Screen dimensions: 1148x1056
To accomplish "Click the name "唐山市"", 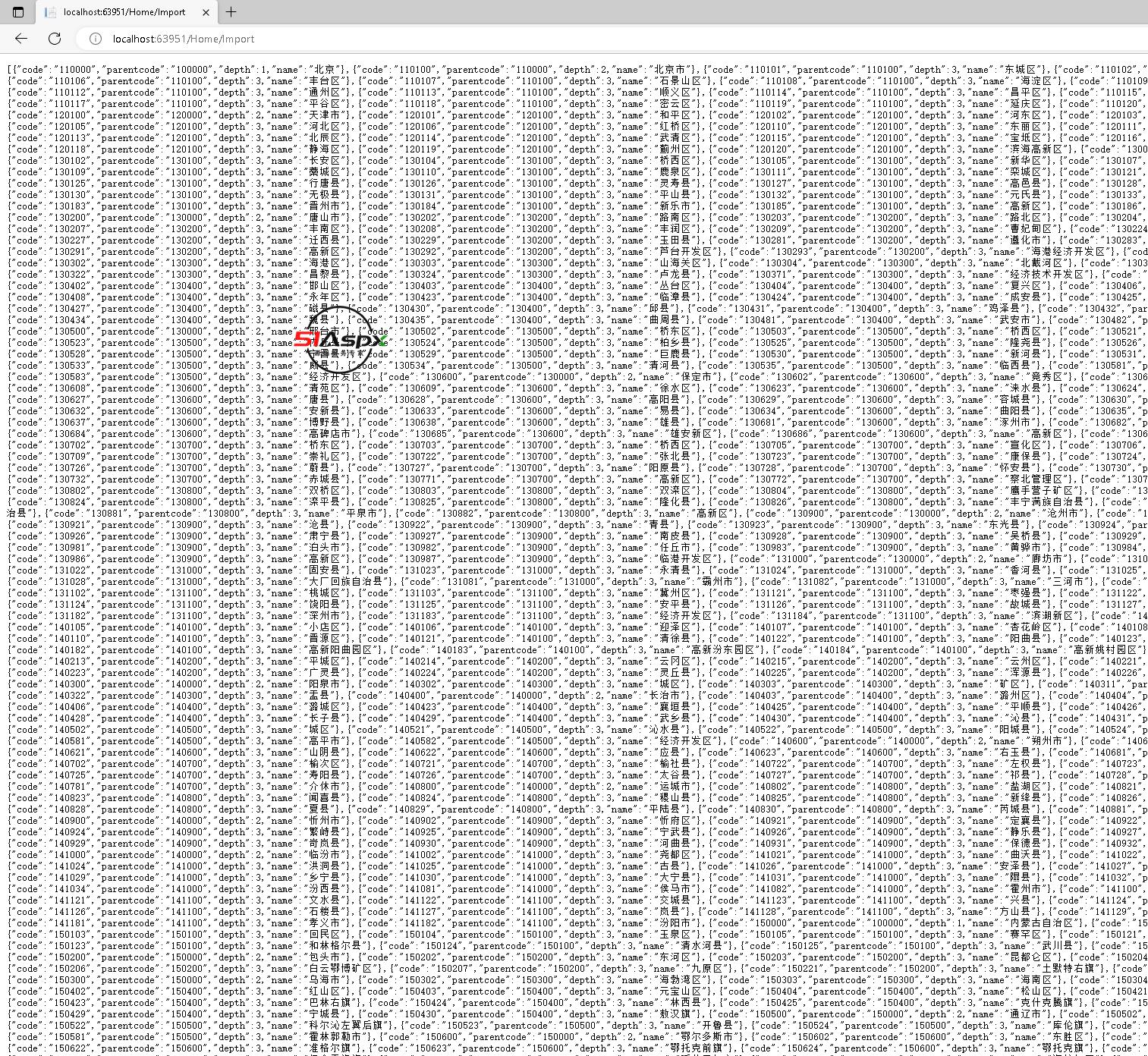I will point(326,218).
